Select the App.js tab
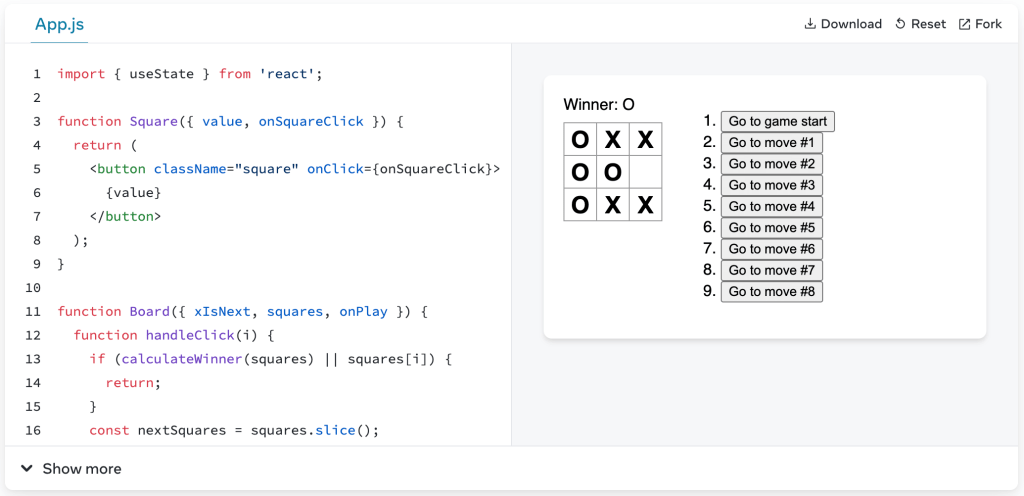 click(x=59, y=25)
